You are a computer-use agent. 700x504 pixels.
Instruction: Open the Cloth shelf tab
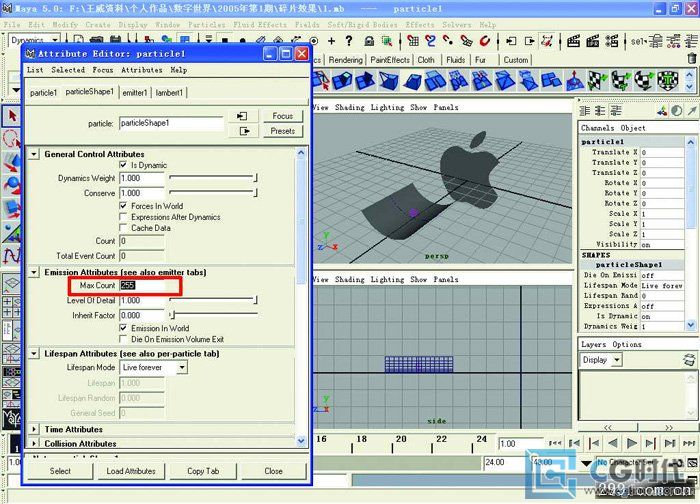tap(426, 60)
